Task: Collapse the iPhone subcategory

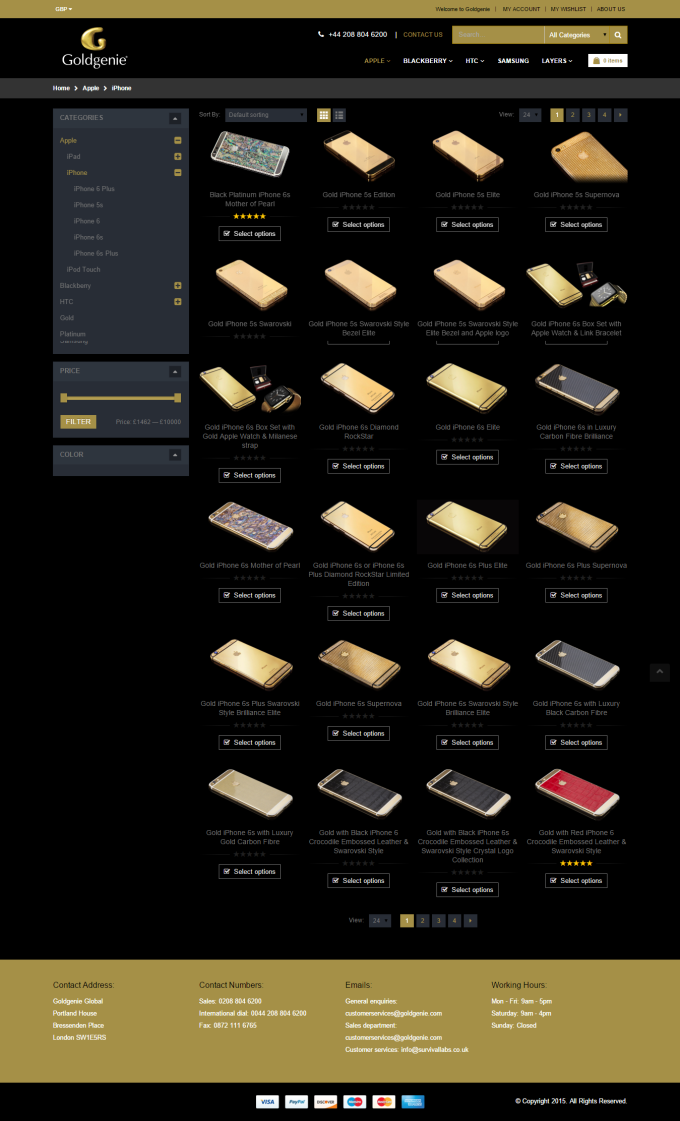Action: tap(177, 172)
